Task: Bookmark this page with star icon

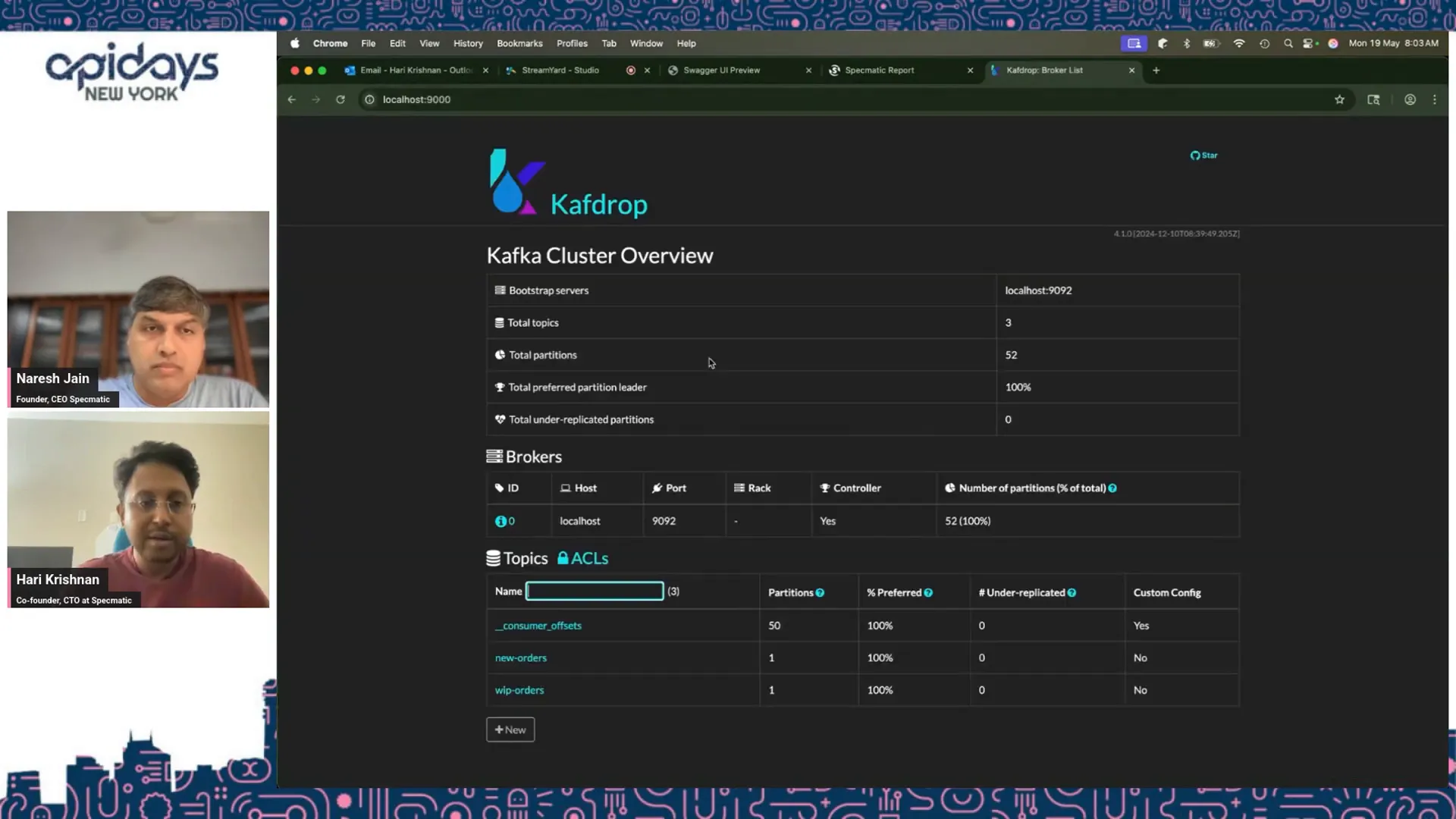Action: tap(1339, 99)
